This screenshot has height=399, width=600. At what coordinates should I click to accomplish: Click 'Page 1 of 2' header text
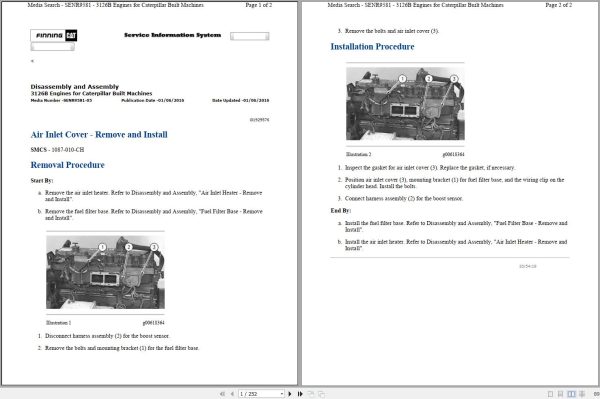click(x=259, y=5)
